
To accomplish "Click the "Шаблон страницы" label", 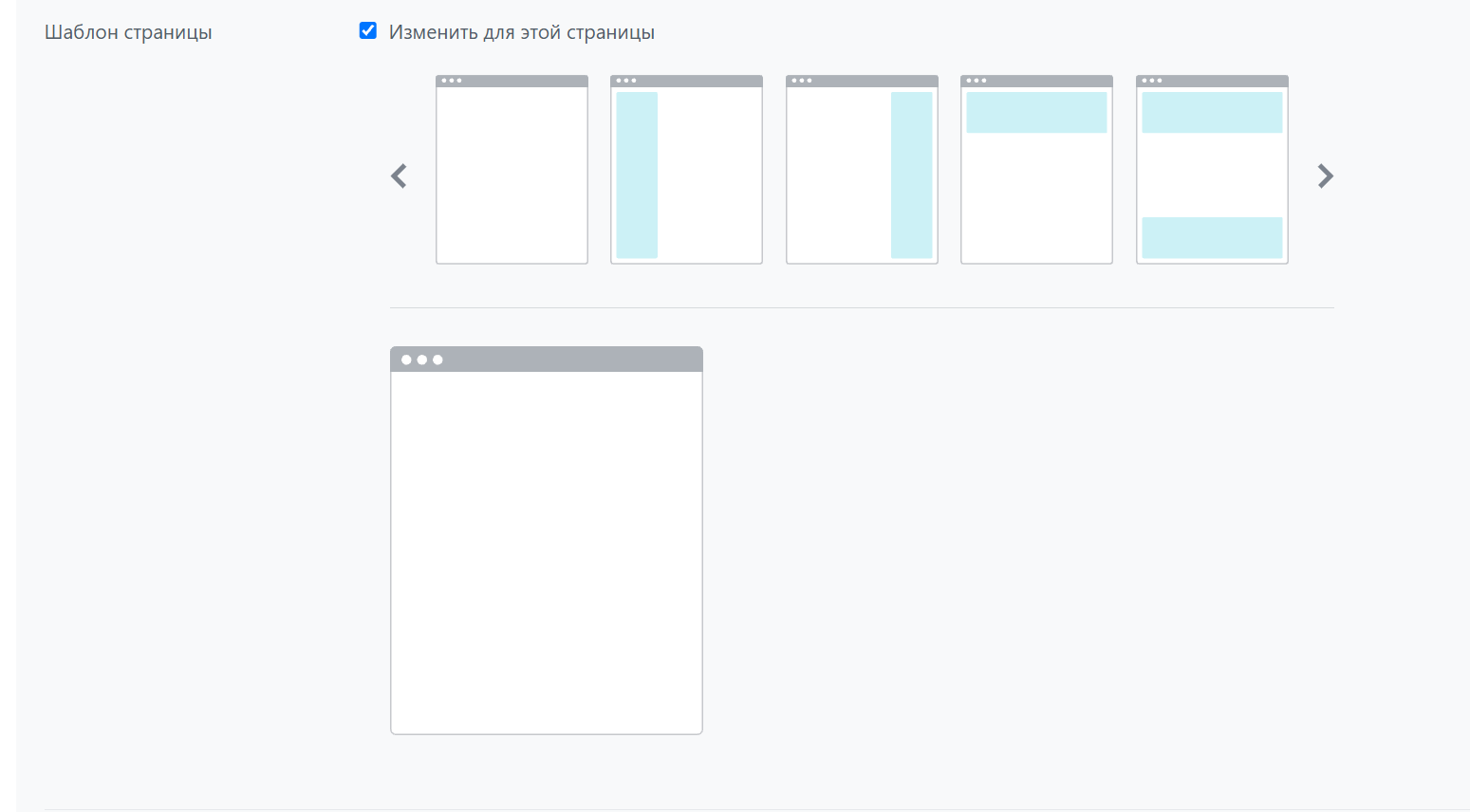I will tap(128, 32).
